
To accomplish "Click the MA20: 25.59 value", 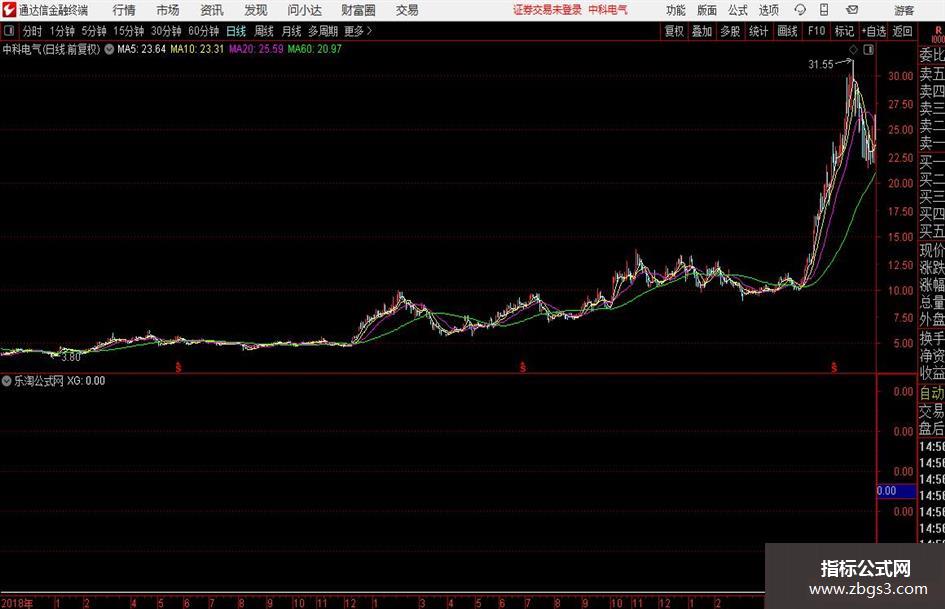I will tap(256, 49).
